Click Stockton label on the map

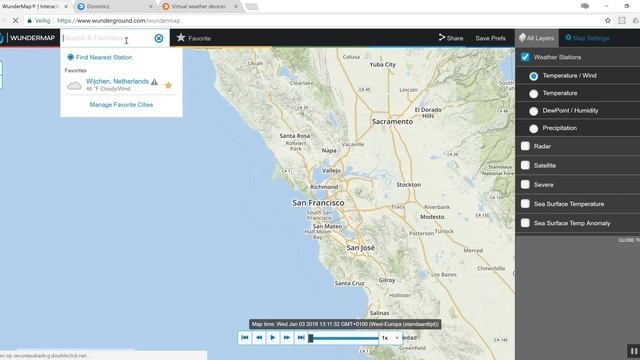click(x=409, y=184)
